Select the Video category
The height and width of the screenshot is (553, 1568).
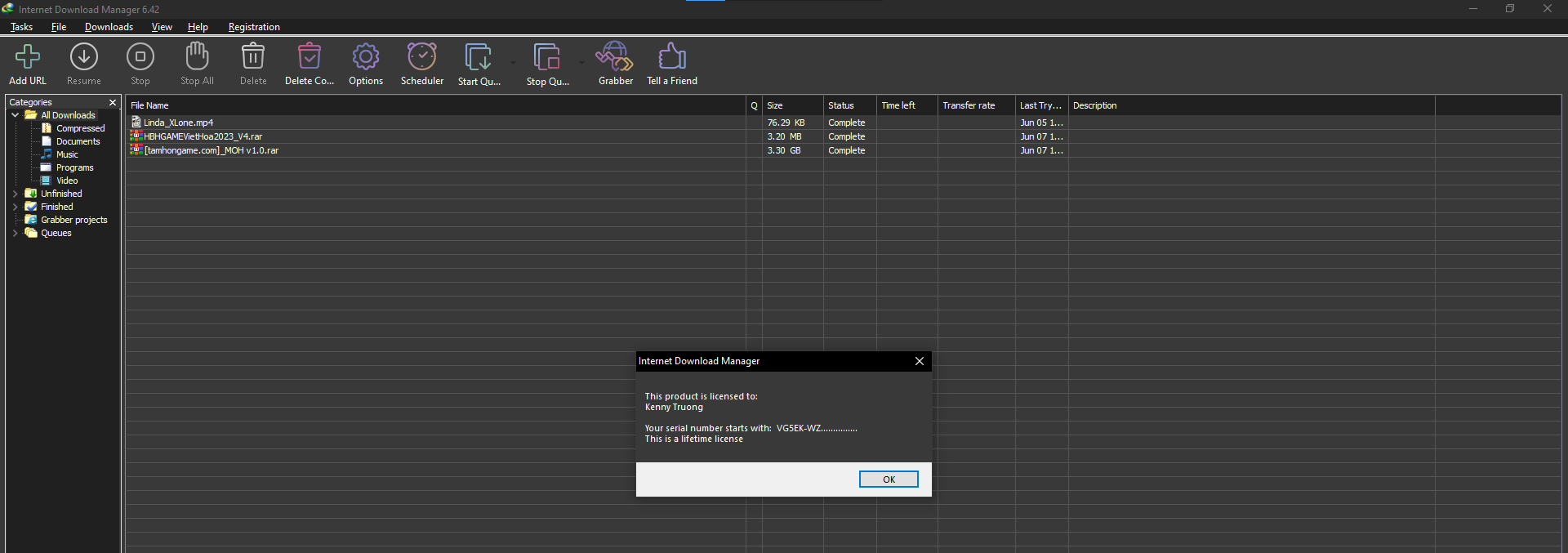tap(67, 181)
